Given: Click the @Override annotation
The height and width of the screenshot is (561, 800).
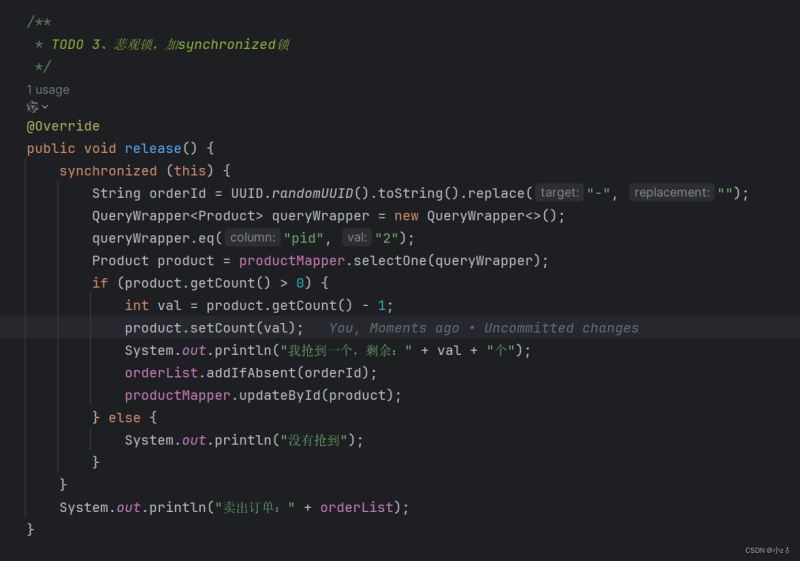Looking at the screenshot, I should pyautogui.click(x=63, y=126).
